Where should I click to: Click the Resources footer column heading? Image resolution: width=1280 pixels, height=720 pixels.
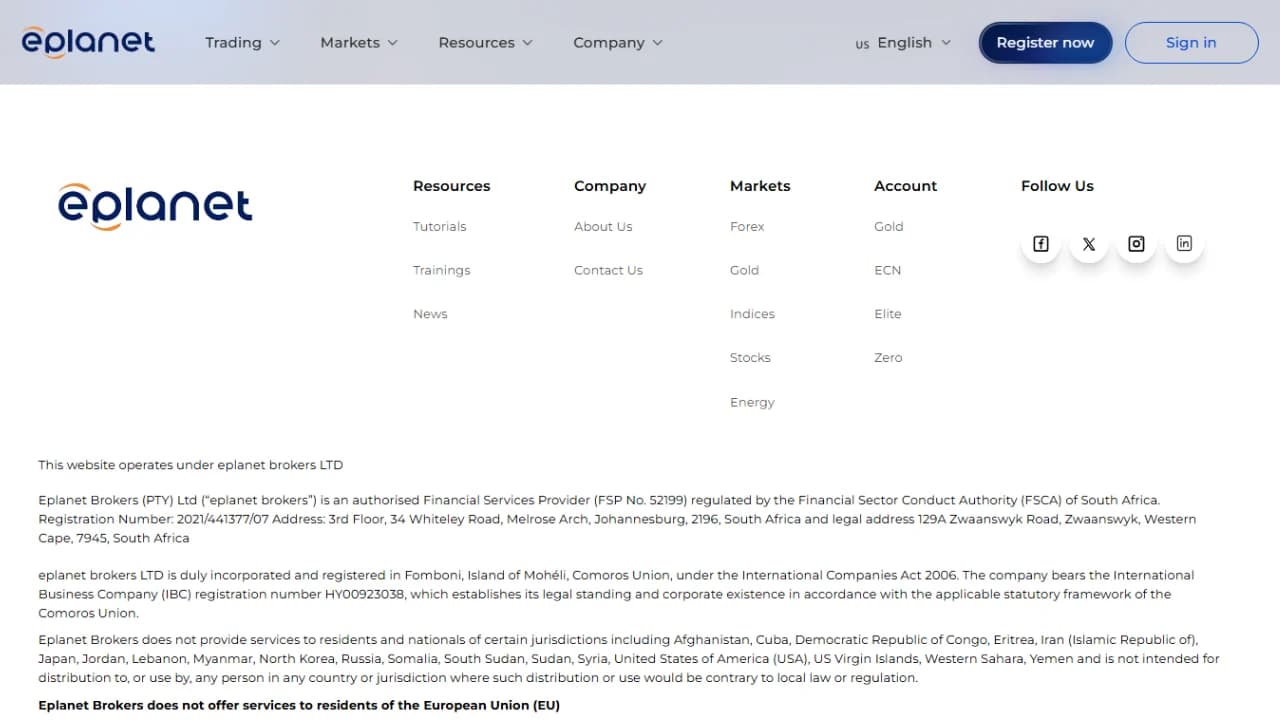[452, 186]
